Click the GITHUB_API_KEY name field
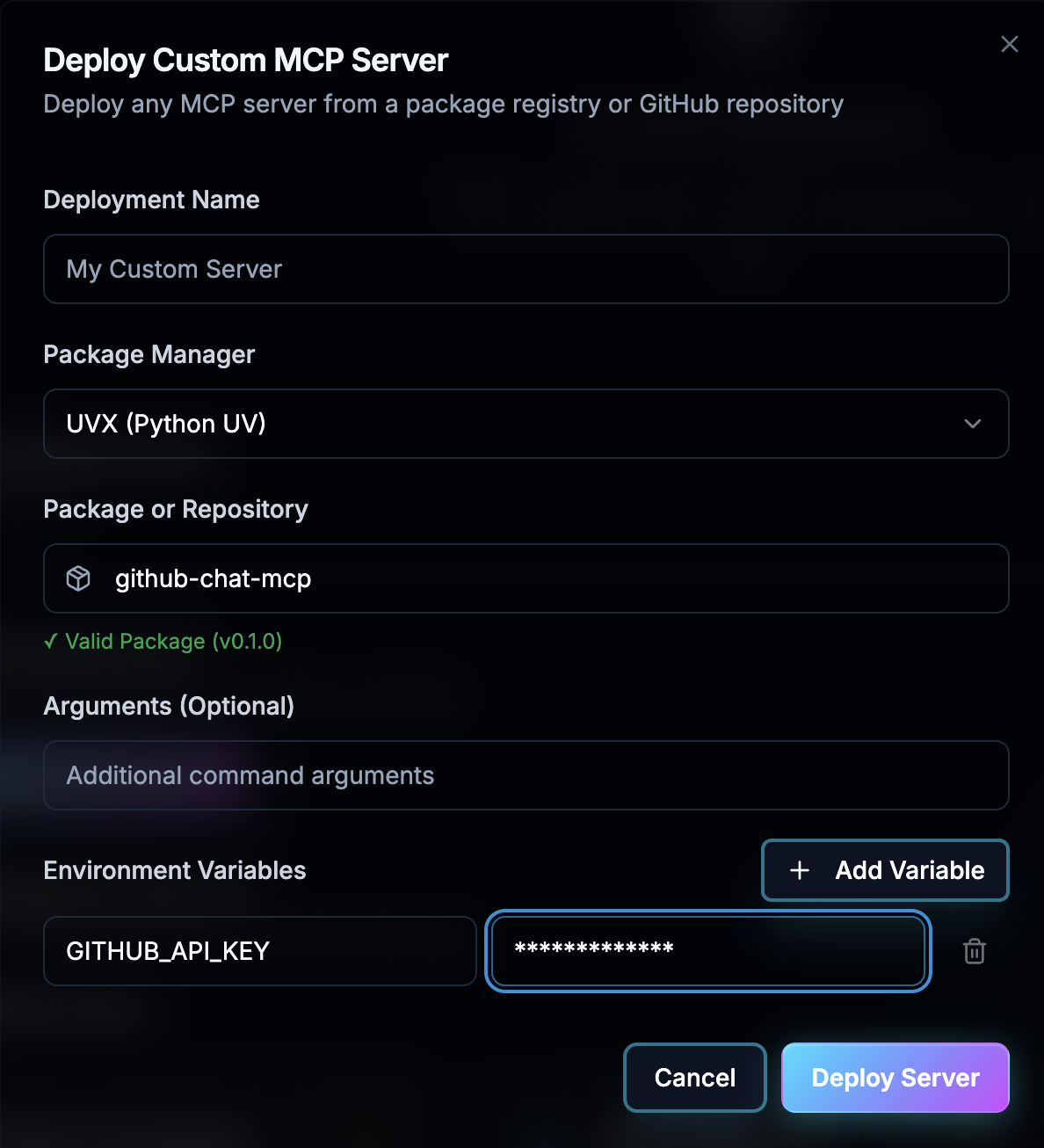This screenshot has height=1148, width=1044. click(x=259, y=951)
